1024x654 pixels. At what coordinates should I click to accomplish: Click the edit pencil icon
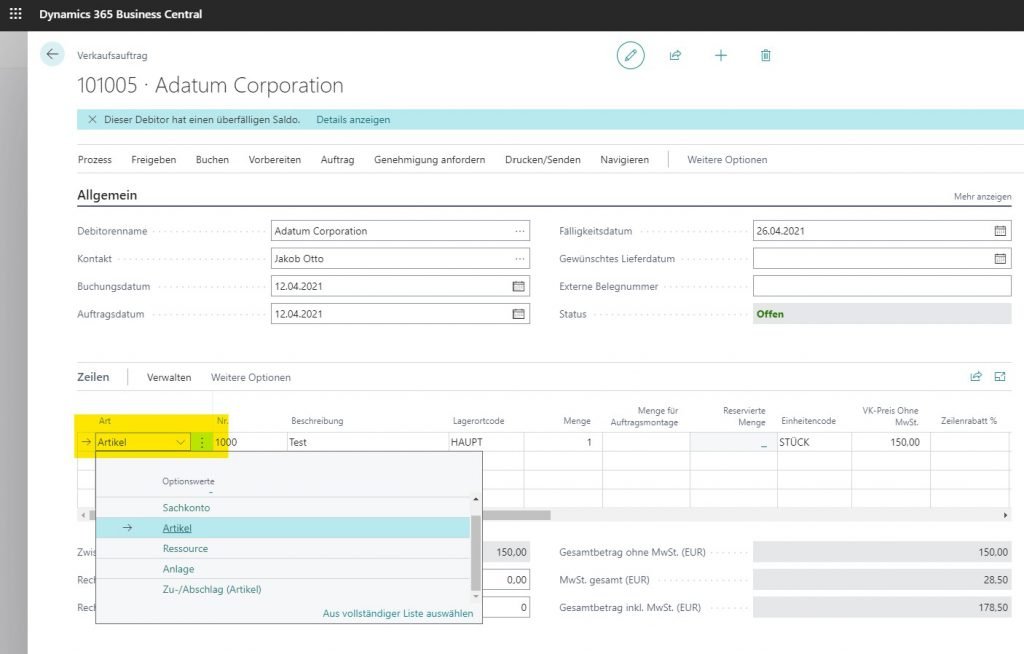(630, 56)
